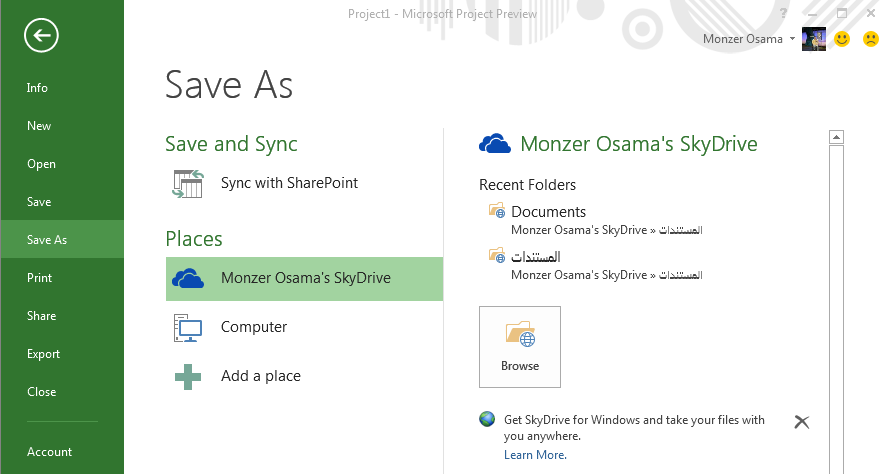The width and height of the screenshot is (881, 474).
Task: Dismiss the Get SkyDrive notification
Action: [x=801, y=422]
